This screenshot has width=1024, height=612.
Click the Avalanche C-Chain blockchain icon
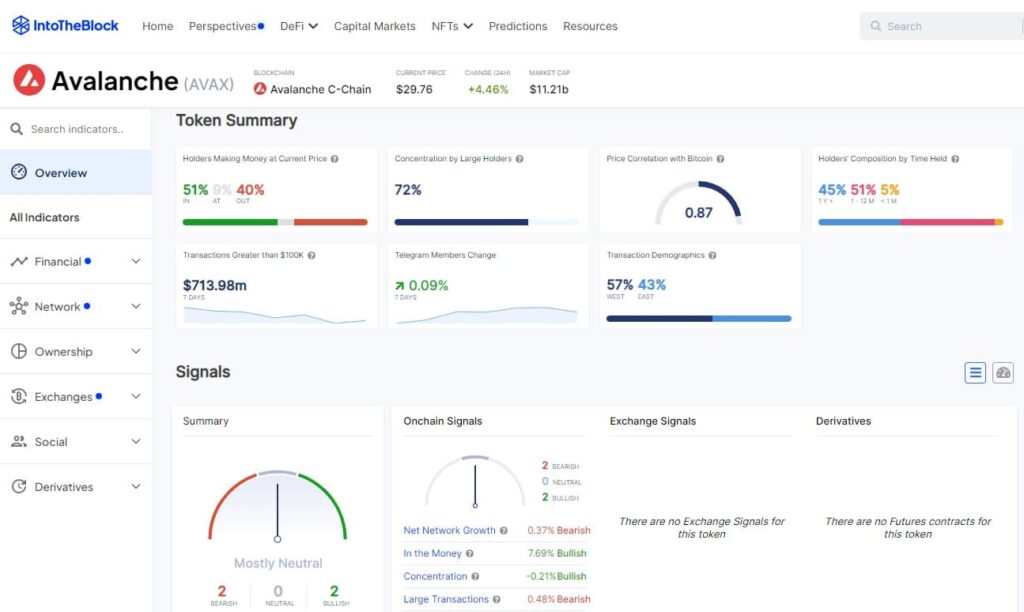(260, 89)
